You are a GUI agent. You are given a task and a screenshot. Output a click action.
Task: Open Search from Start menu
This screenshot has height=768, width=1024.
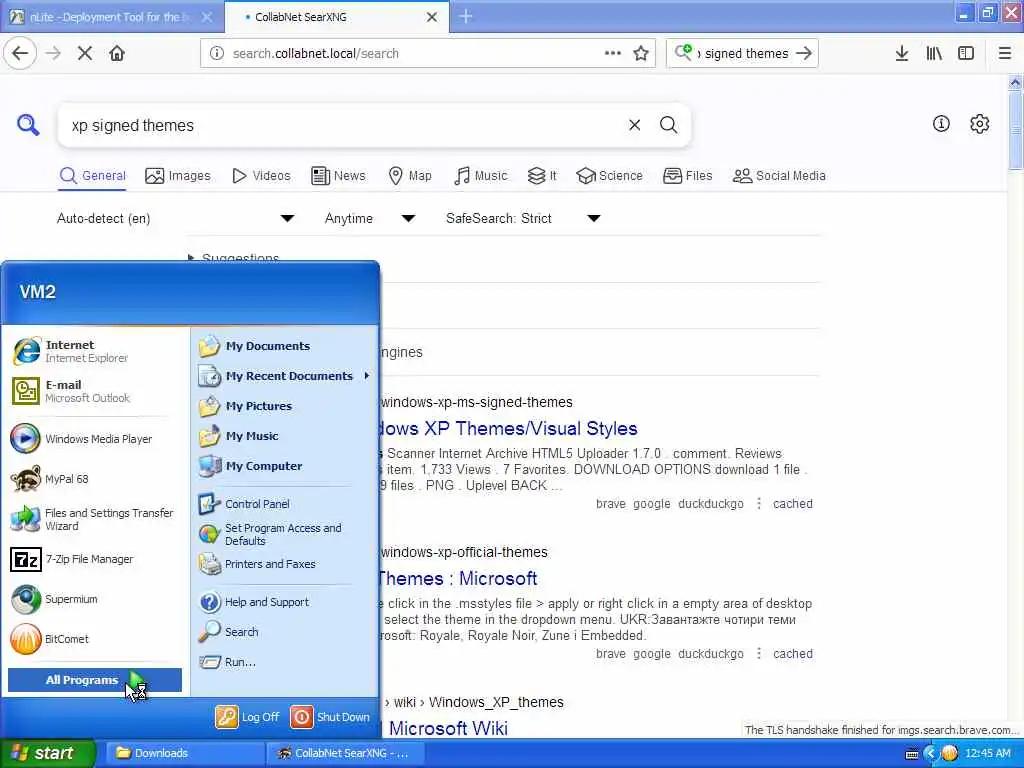pyautogui.click(x=285, y=632)
